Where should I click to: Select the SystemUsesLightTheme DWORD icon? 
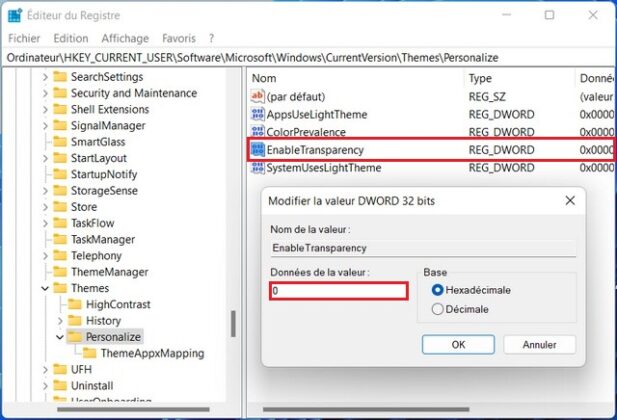[258, 168]
